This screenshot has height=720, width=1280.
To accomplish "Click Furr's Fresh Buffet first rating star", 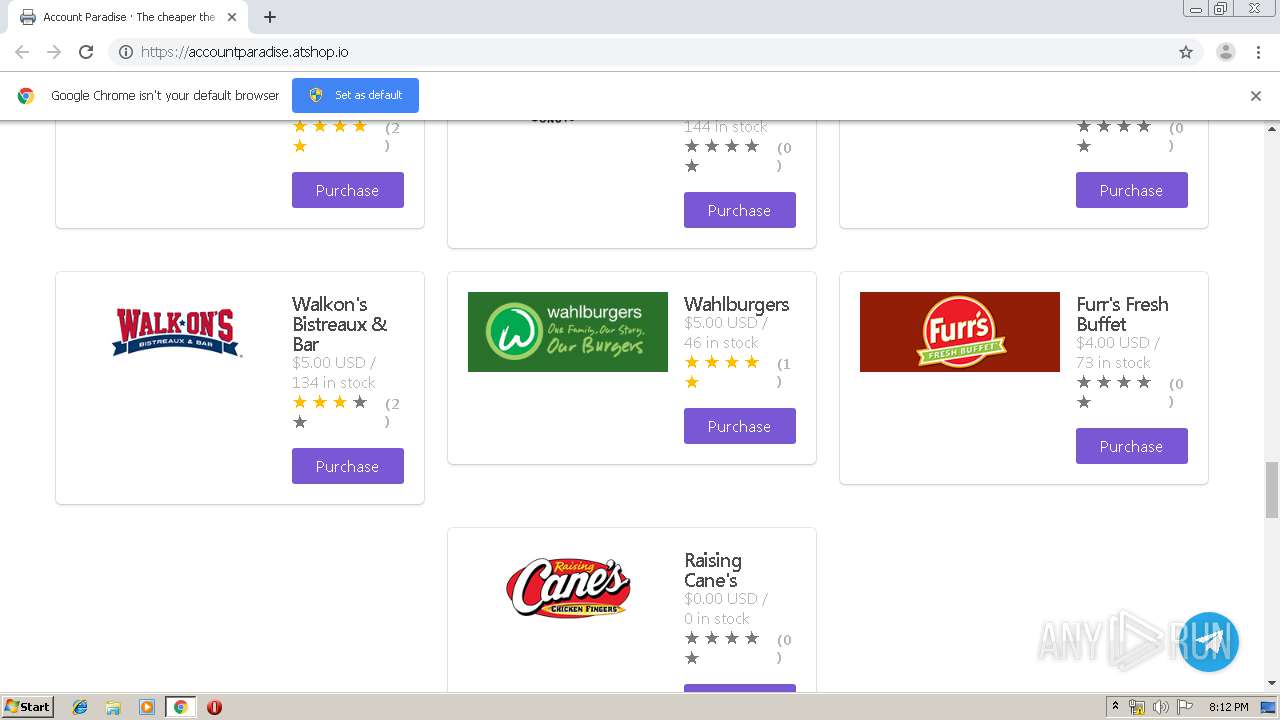I will coord(1084,382).
